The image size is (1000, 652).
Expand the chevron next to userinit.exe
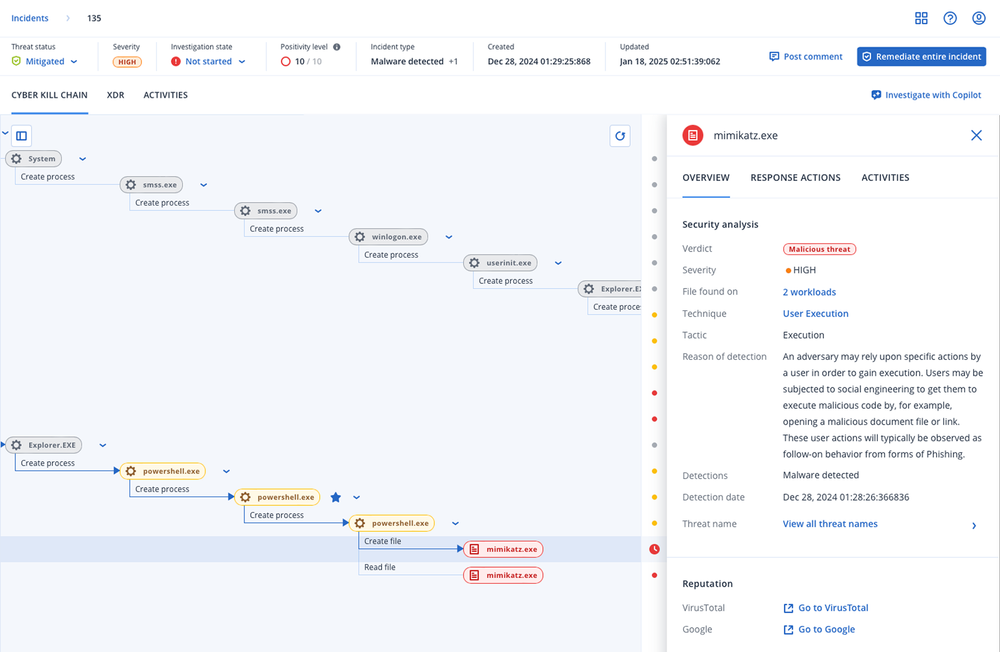click(x=558, y=263)
